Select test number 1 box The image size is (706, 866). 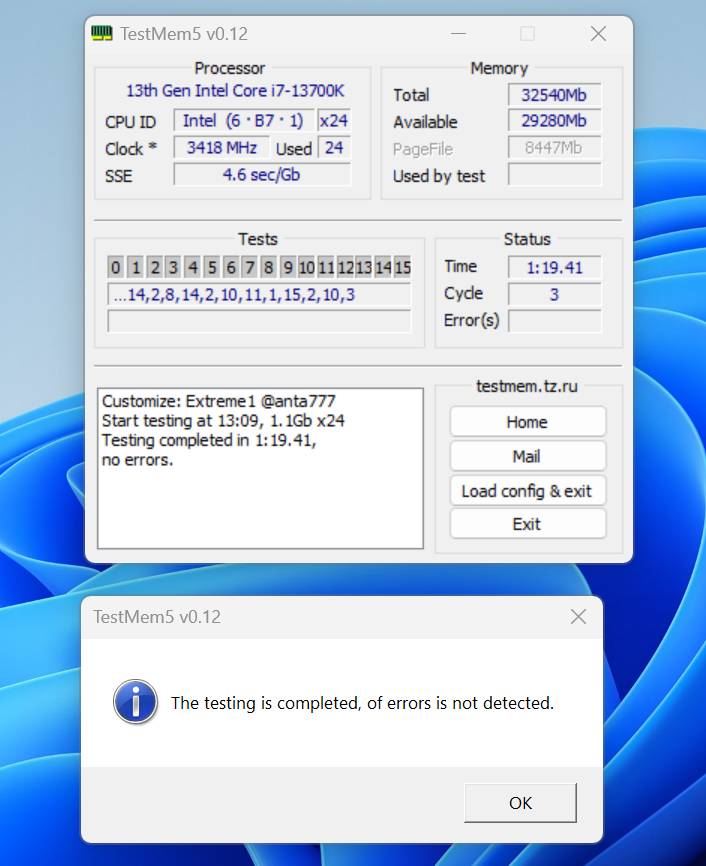(x=135, y=267)
